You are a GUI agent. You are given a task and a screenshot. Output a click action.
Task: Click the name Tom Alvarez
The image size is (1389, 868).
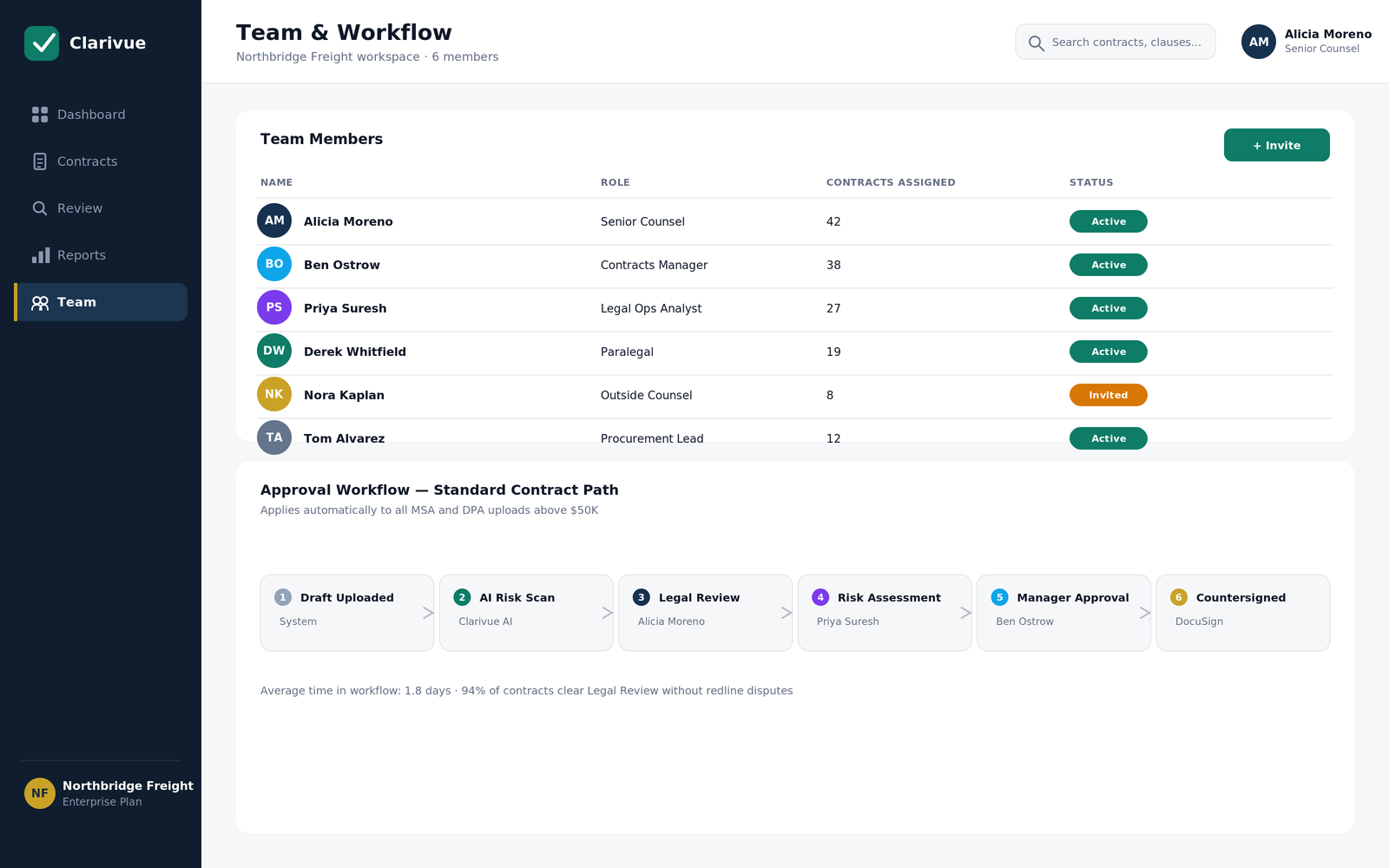[344, 438]
